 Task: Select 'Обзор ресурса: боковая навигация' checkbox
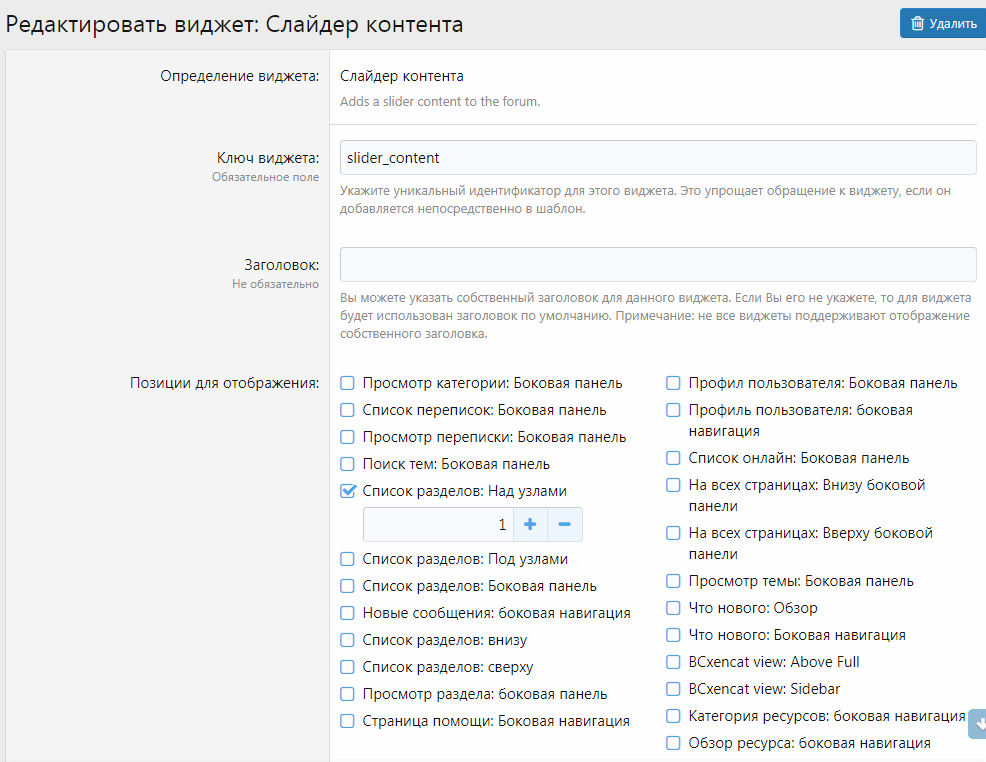click(x=674, y=743)
